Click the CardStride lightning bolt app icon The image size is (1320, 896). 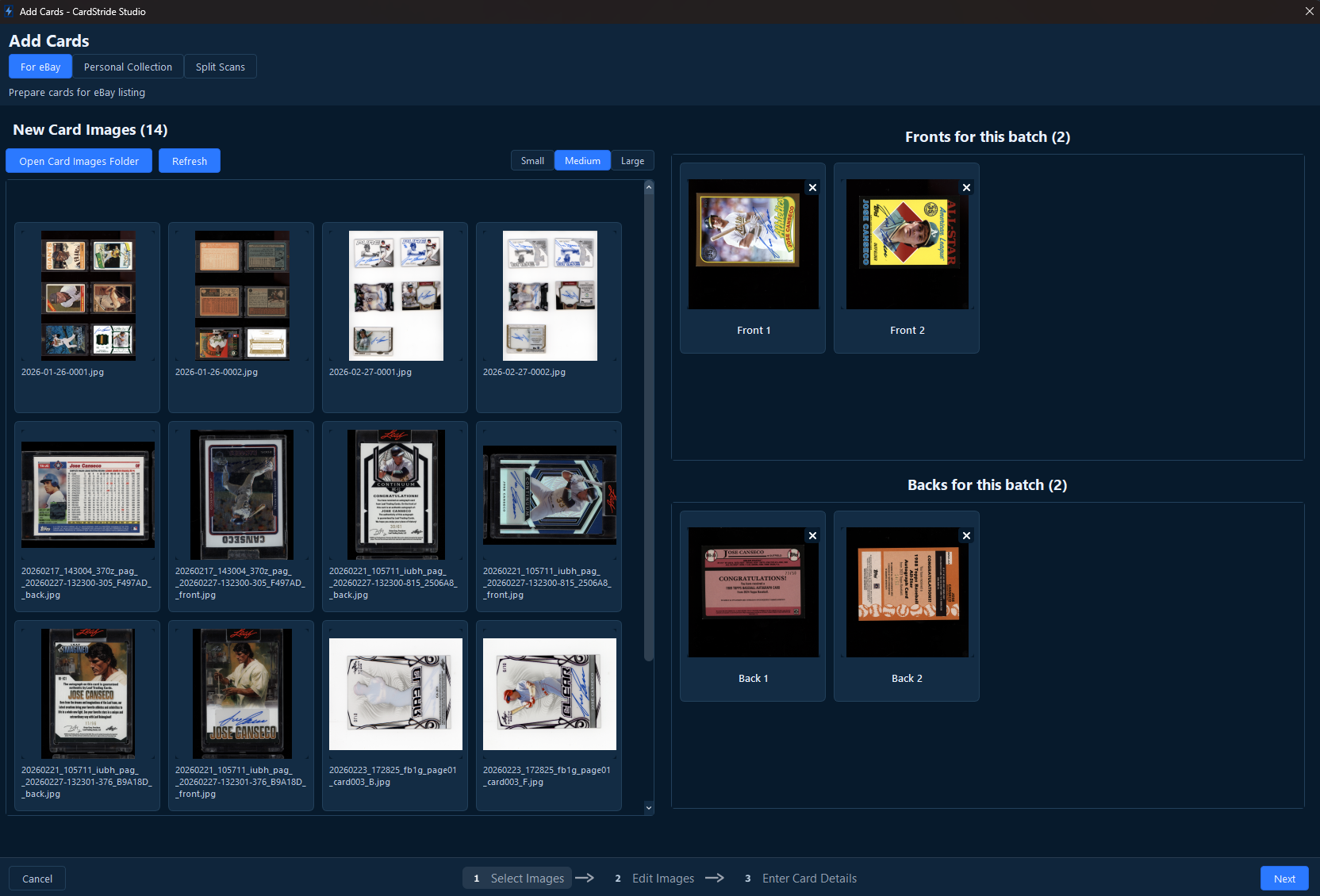click(x=9, y=11)
